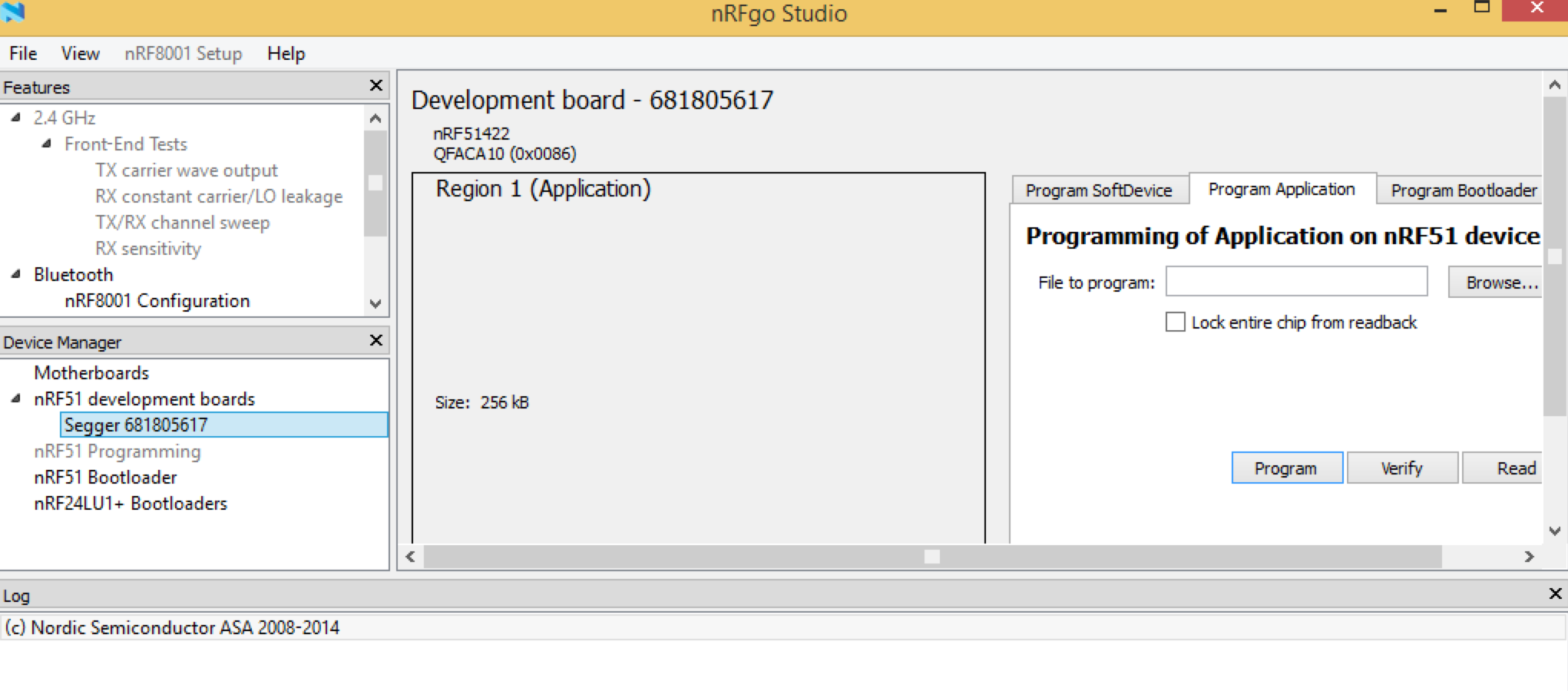Click the Nordic Semiconductor copyright log line
The width and height of the screenshot is (1568, 691).
172,627
